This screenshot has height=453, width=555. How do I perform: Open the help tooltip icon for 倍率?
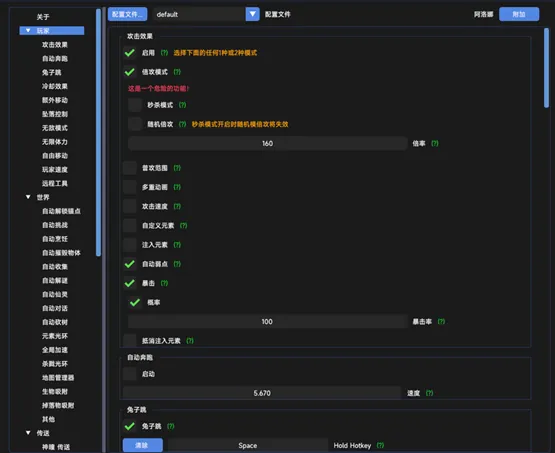tap(435, 143)
